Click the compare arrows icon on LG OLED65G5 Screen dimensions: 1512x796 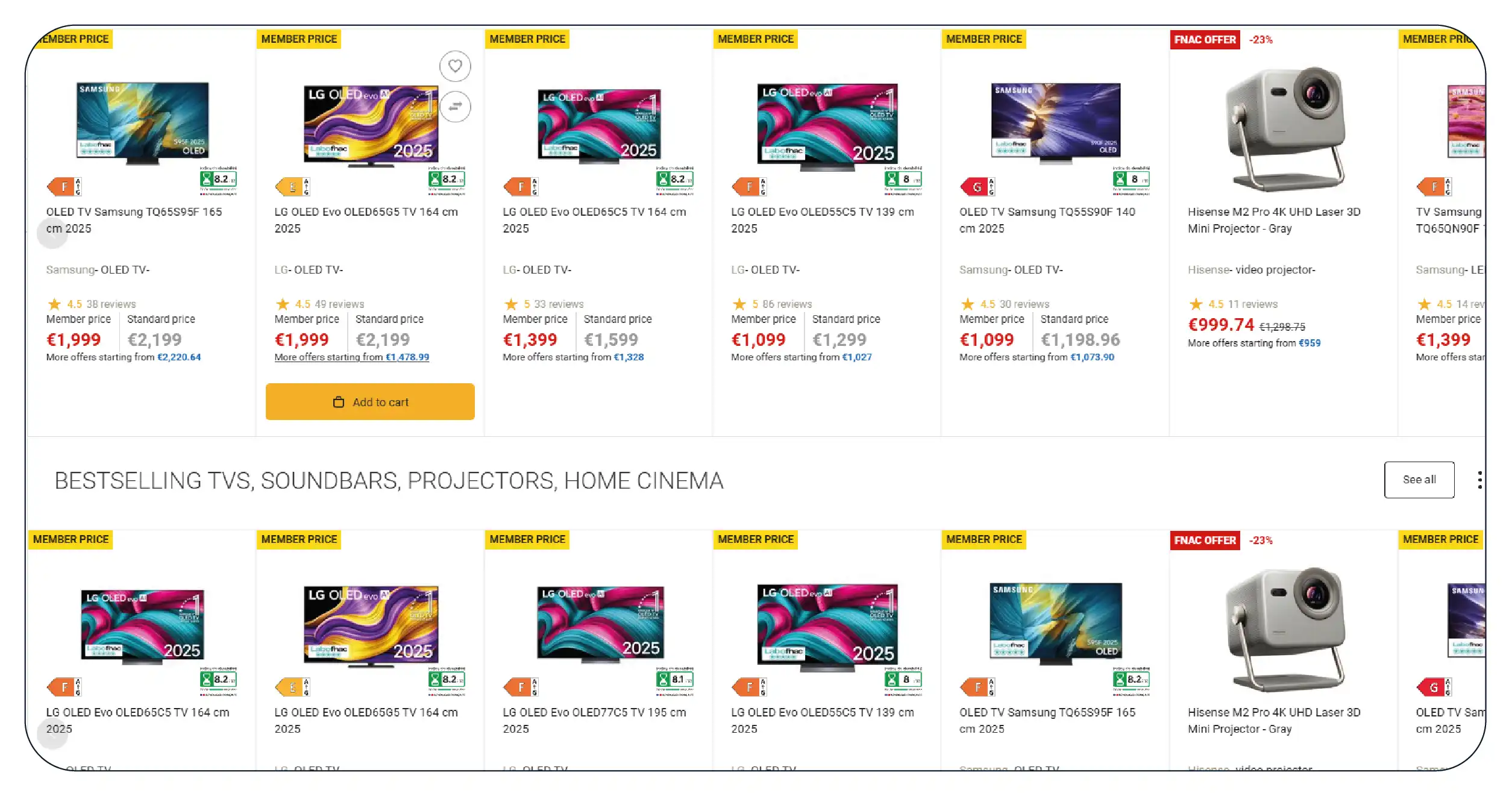455,107
